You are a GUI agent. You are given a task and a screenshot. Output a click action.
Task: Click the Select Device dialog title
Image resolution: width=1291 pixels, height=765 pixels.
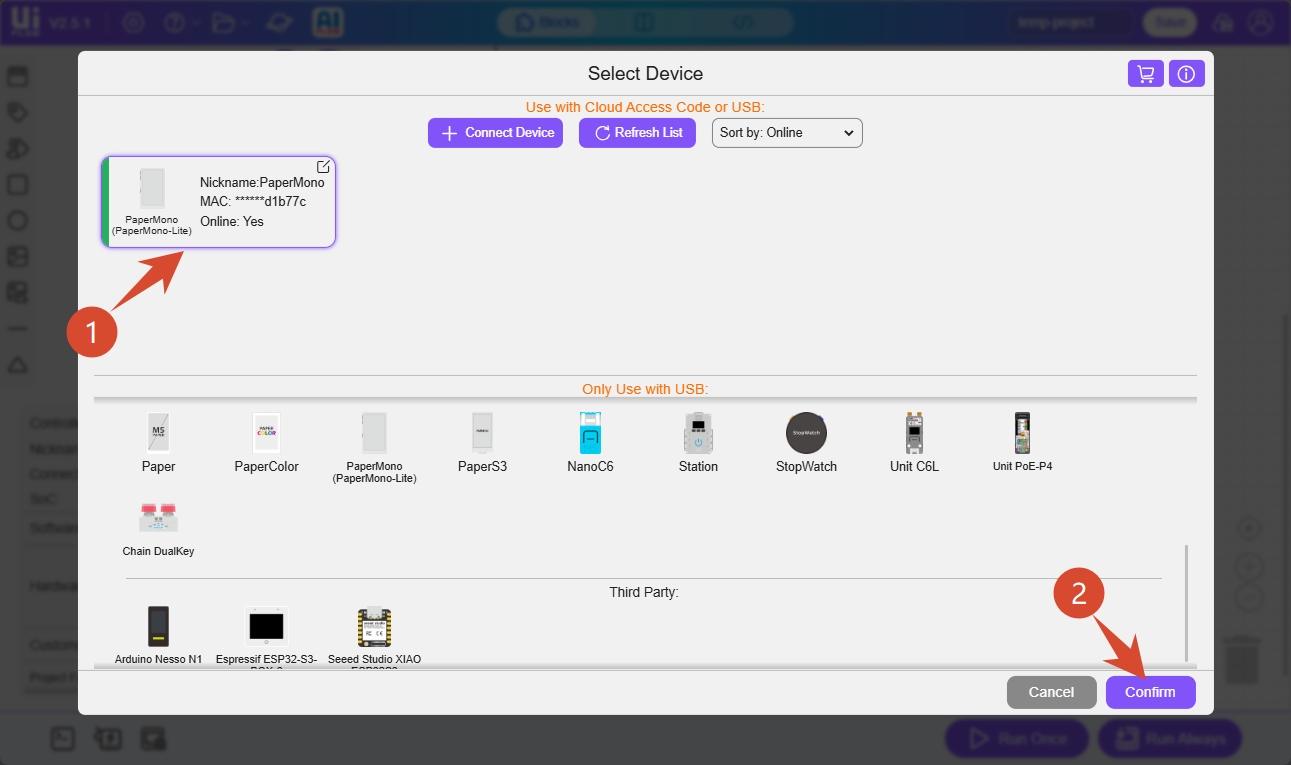(645, 74)
